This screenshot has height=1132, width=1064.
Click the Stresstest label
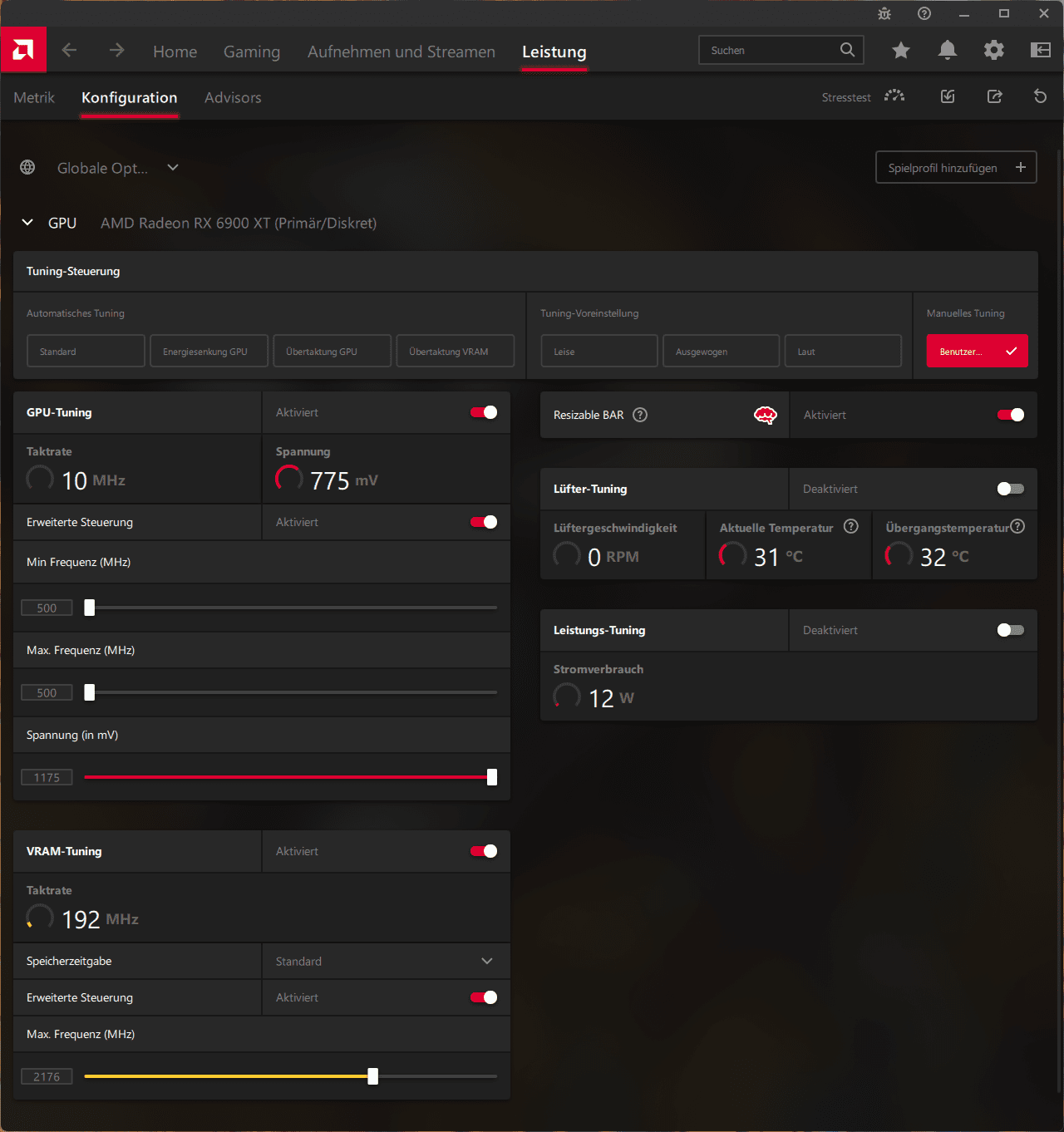point(846,97)
